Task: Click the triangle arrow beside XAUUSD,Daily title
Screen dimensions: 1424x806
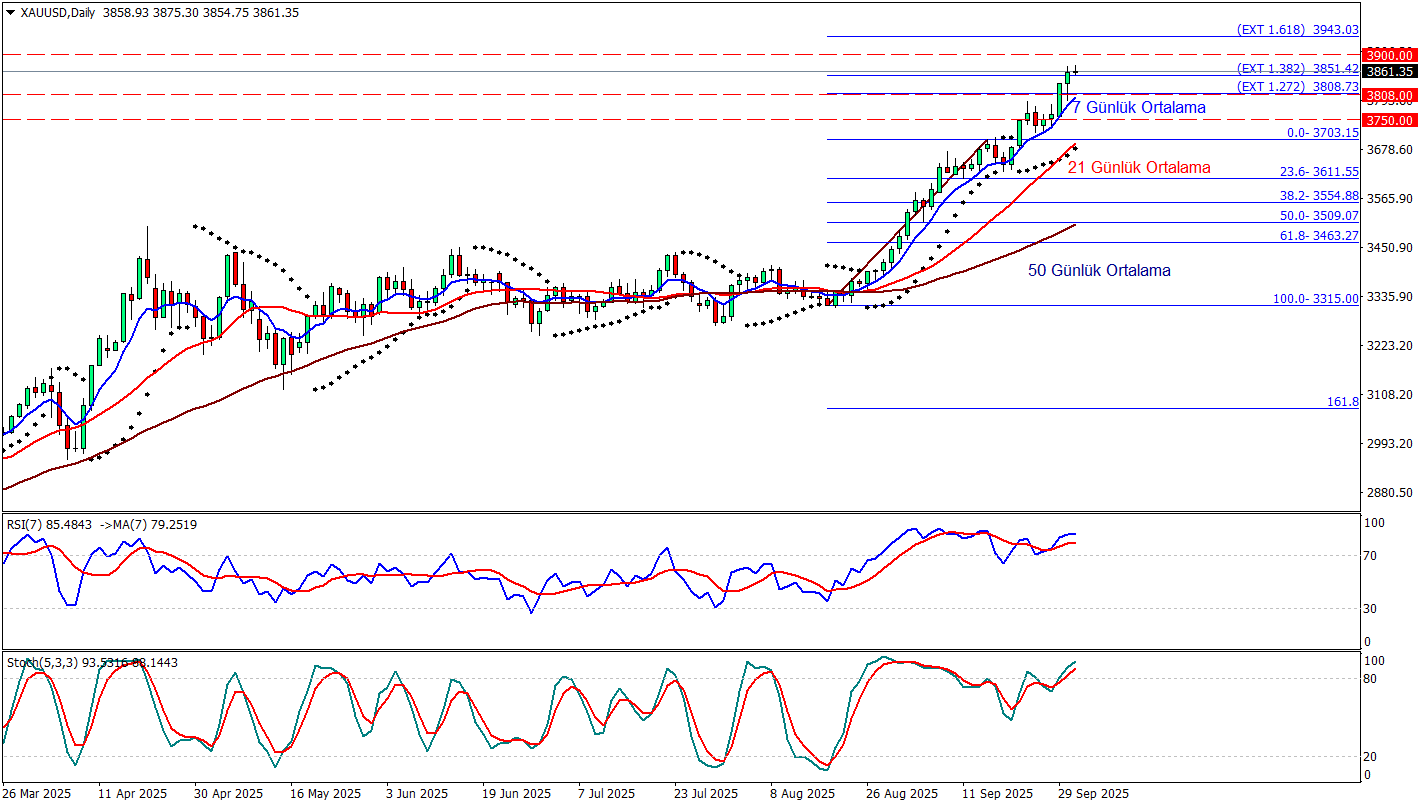Action: click(10, 13)
